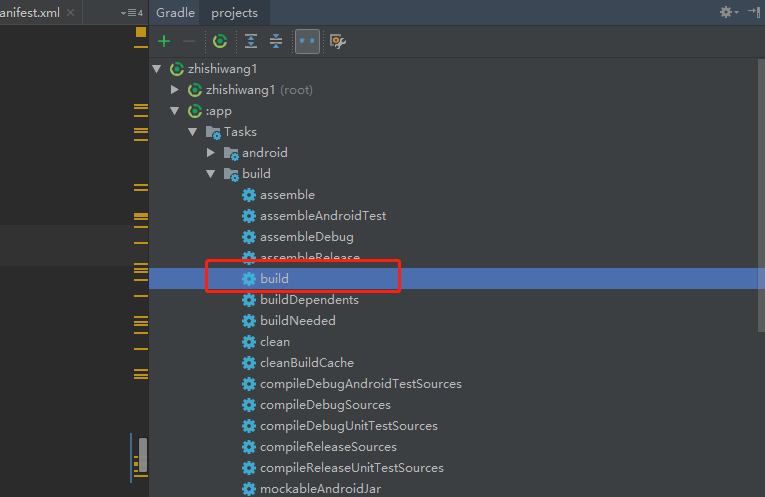
Task: Switch to the projects tab
Action: point(234,13)
